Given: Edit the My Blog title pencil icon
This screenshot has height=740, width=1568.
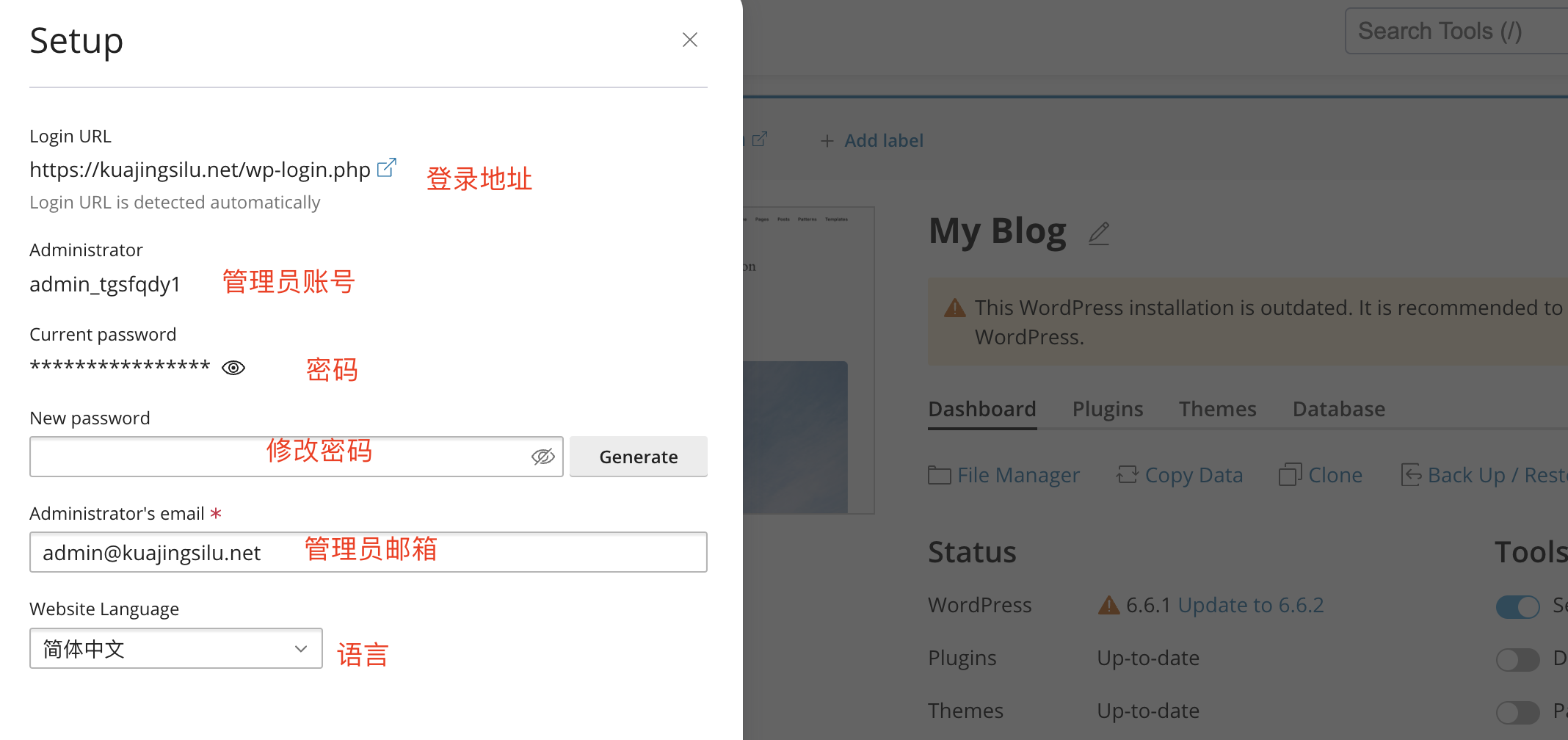Looking at the screenshot, I should [1099, 233].
